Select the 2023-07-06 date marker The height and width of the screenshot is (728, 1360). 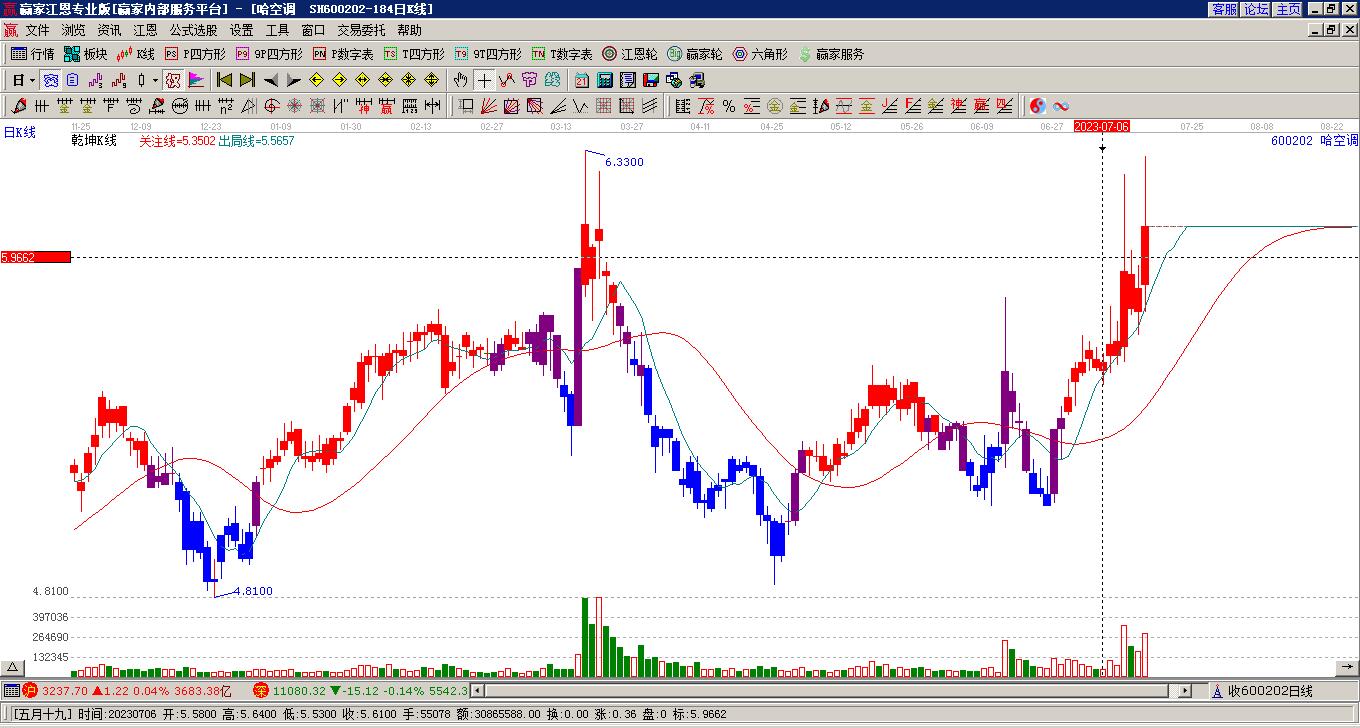pos(1102,126)
